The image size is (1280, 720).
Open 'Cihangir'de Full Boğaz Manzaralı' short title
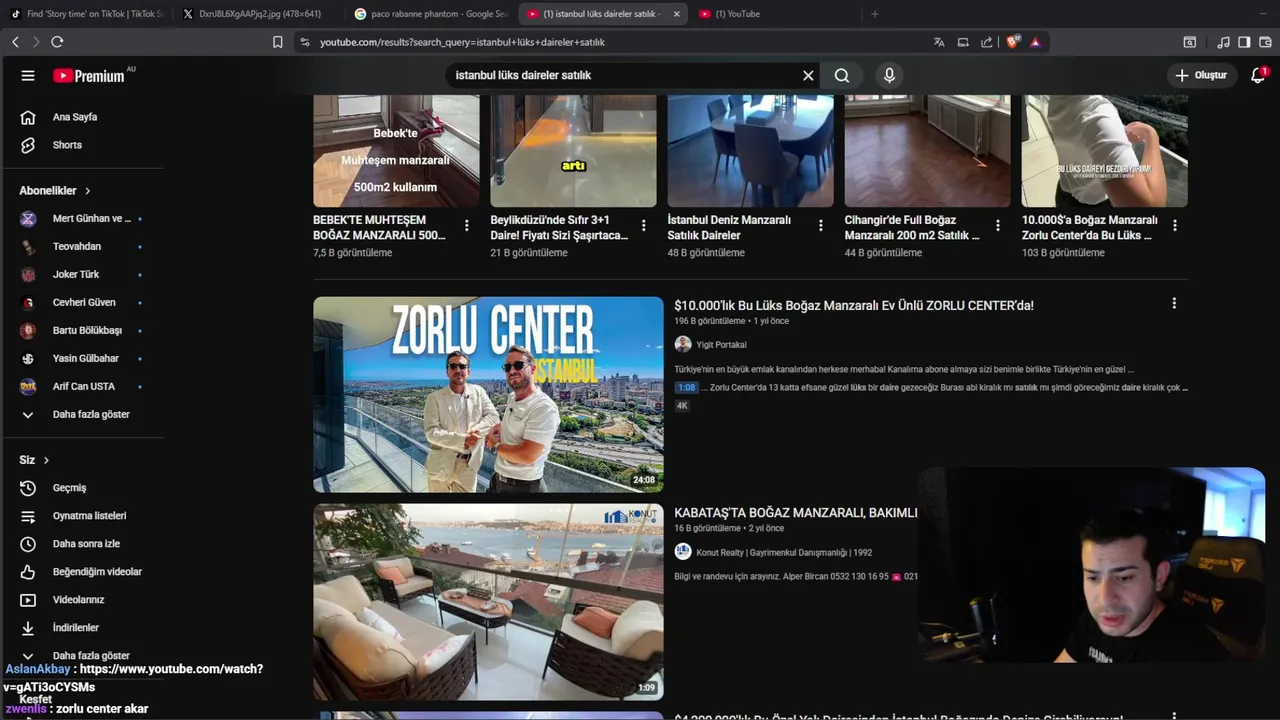coord(912,227)
